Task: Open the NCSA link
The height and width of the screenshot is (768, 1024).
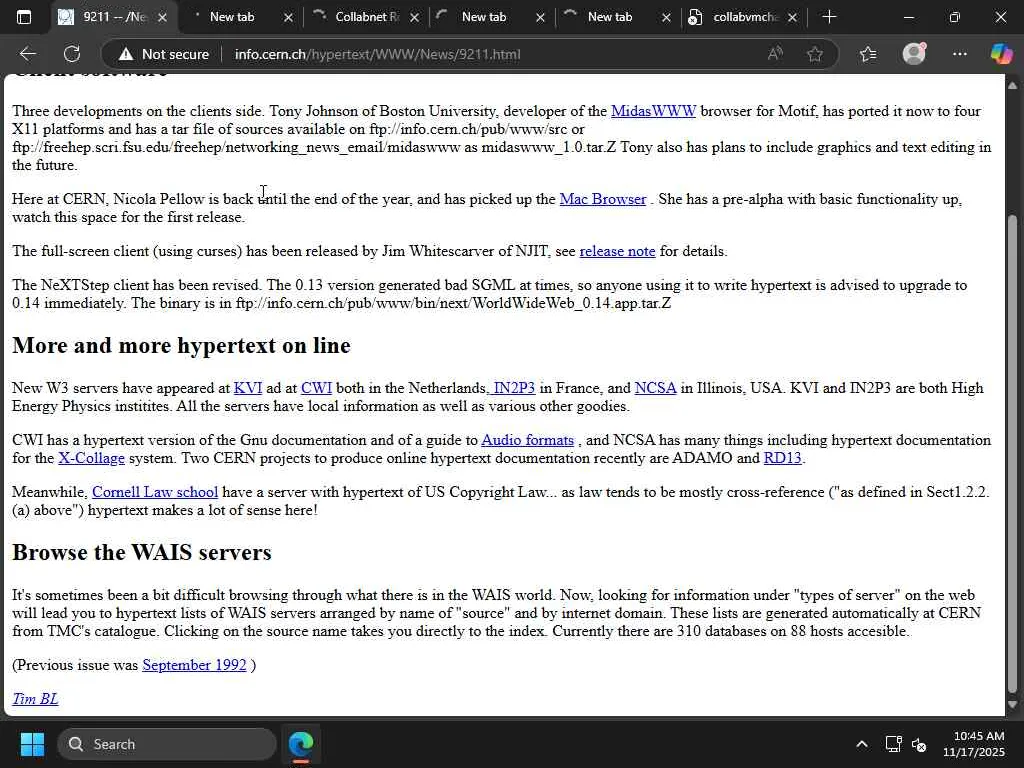Action: (x=655, y=388)
